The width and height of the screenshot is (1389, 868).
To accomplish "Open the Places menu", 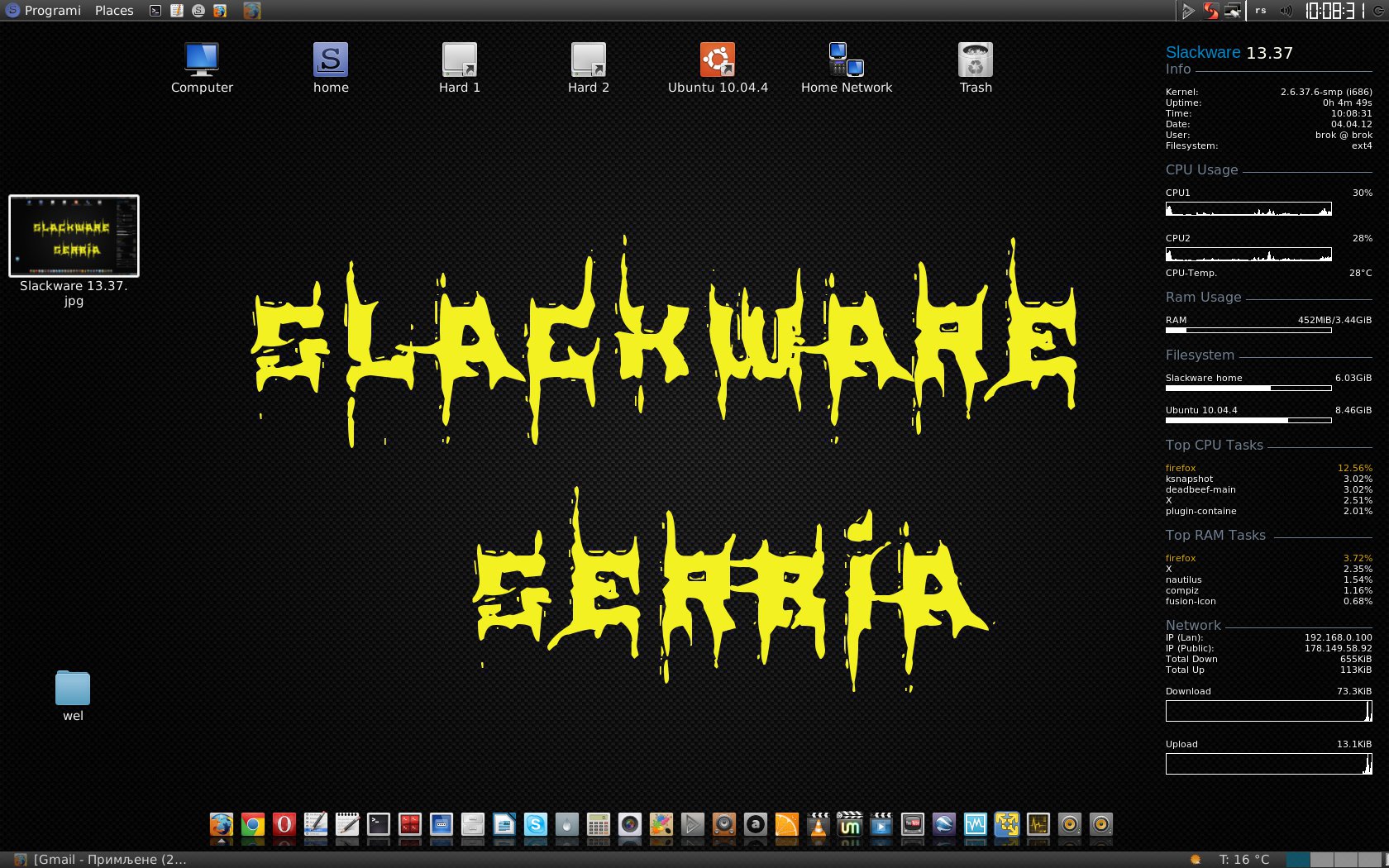I will pos(114,11).
